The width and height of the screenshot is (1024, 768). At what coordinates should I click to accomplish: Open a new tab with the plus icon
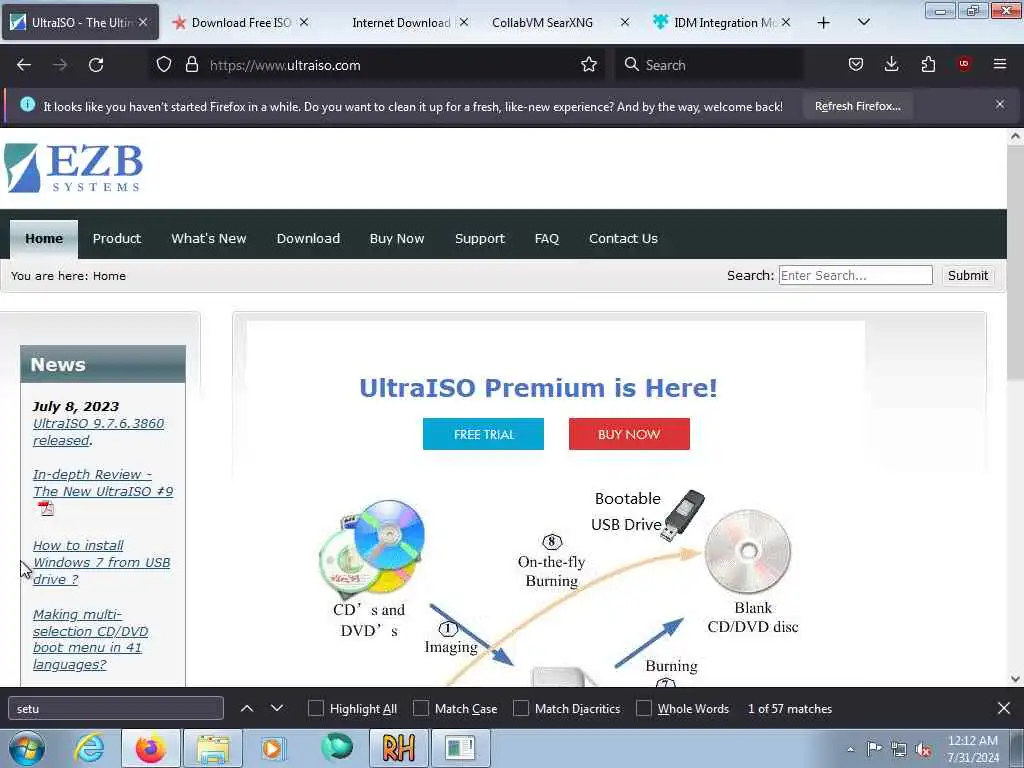(x=824, y=23)
